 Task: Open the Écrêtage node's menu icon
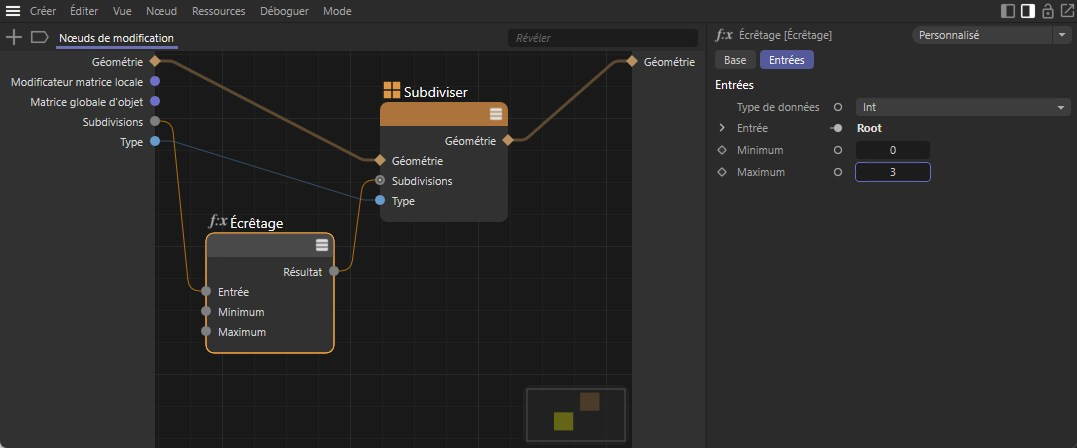tap(322, 245)
